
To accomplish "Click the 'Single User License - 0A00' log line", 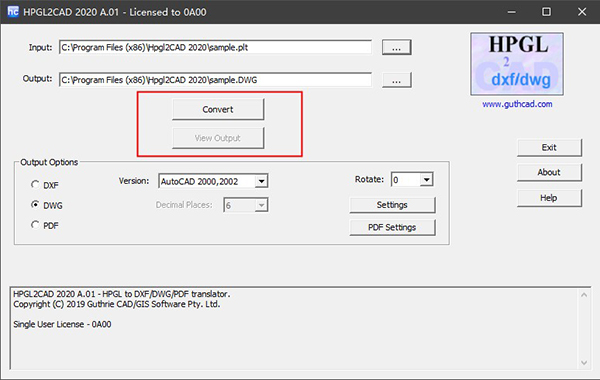I will coord(62,325).
